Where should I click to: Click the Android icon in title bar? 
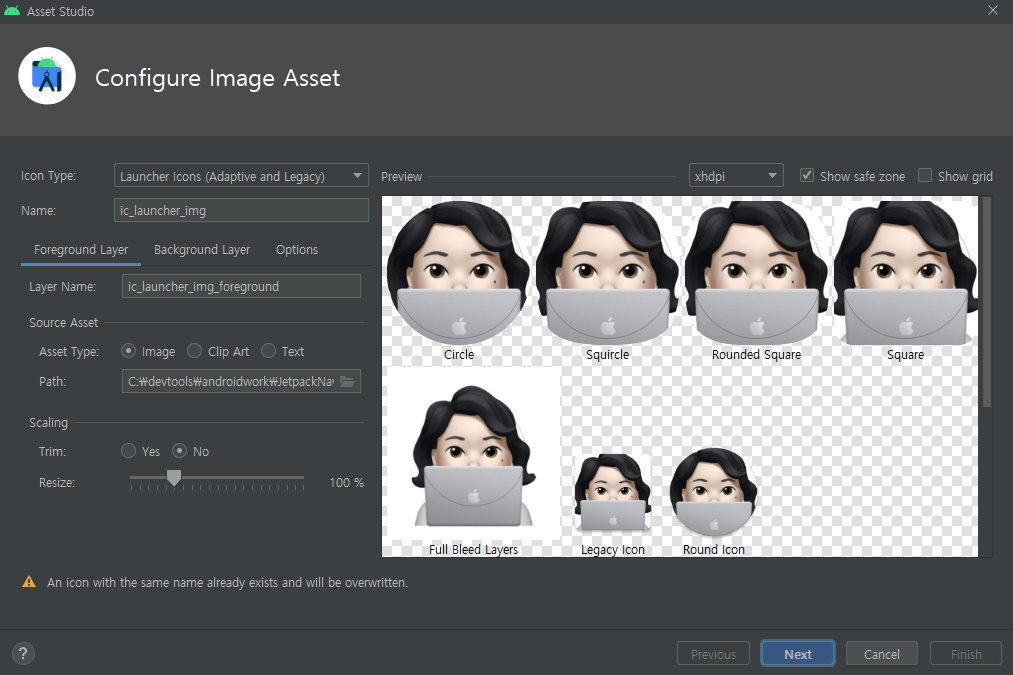pyautogui.click(x=12, y=11)
